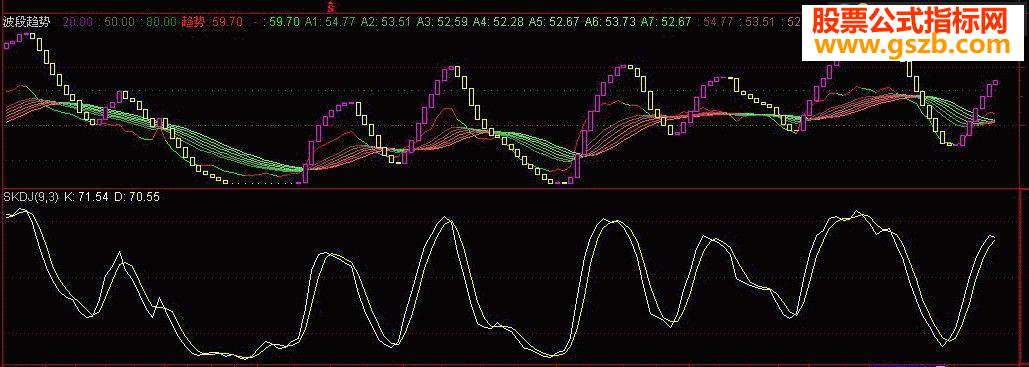Click the A2: 53.51 value
Screen dimensions: 1029x367
click(386, 22)
